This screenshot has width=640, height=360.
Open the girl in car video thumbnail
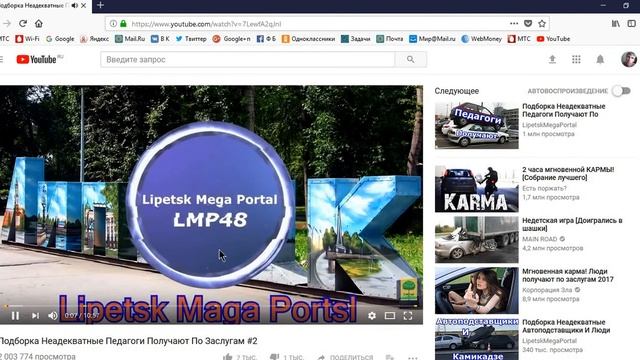(x=477, y=291)
